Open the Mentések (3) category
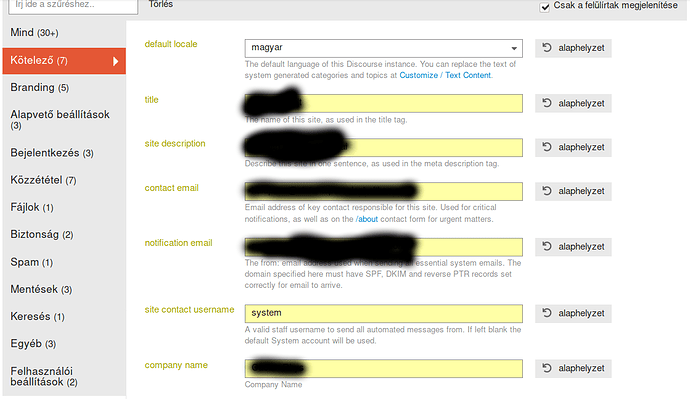This screenshot has width=690, height=399. tap(64, 289)
